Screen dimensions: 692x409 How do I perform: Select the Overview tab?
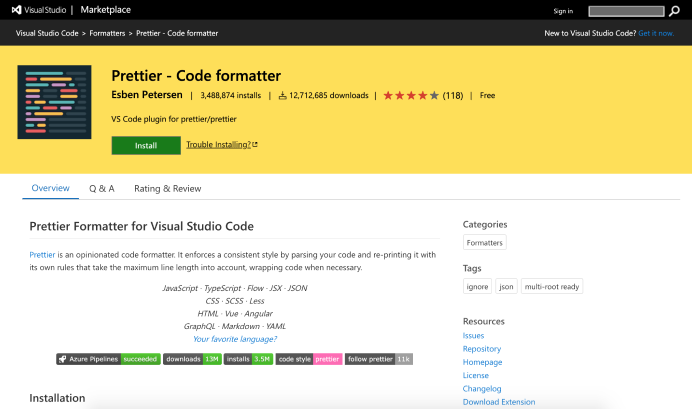click(x=50, y=188)
